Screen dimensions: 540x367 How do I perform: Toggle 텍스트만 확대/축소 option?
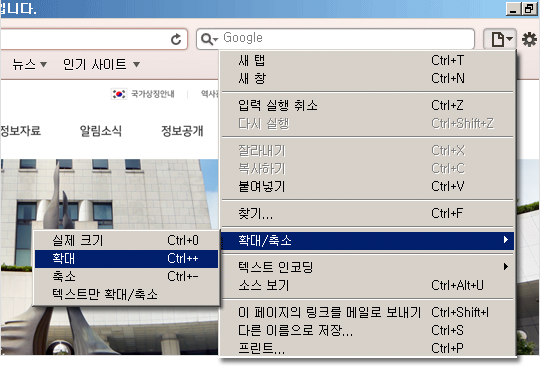click(126, 294)
